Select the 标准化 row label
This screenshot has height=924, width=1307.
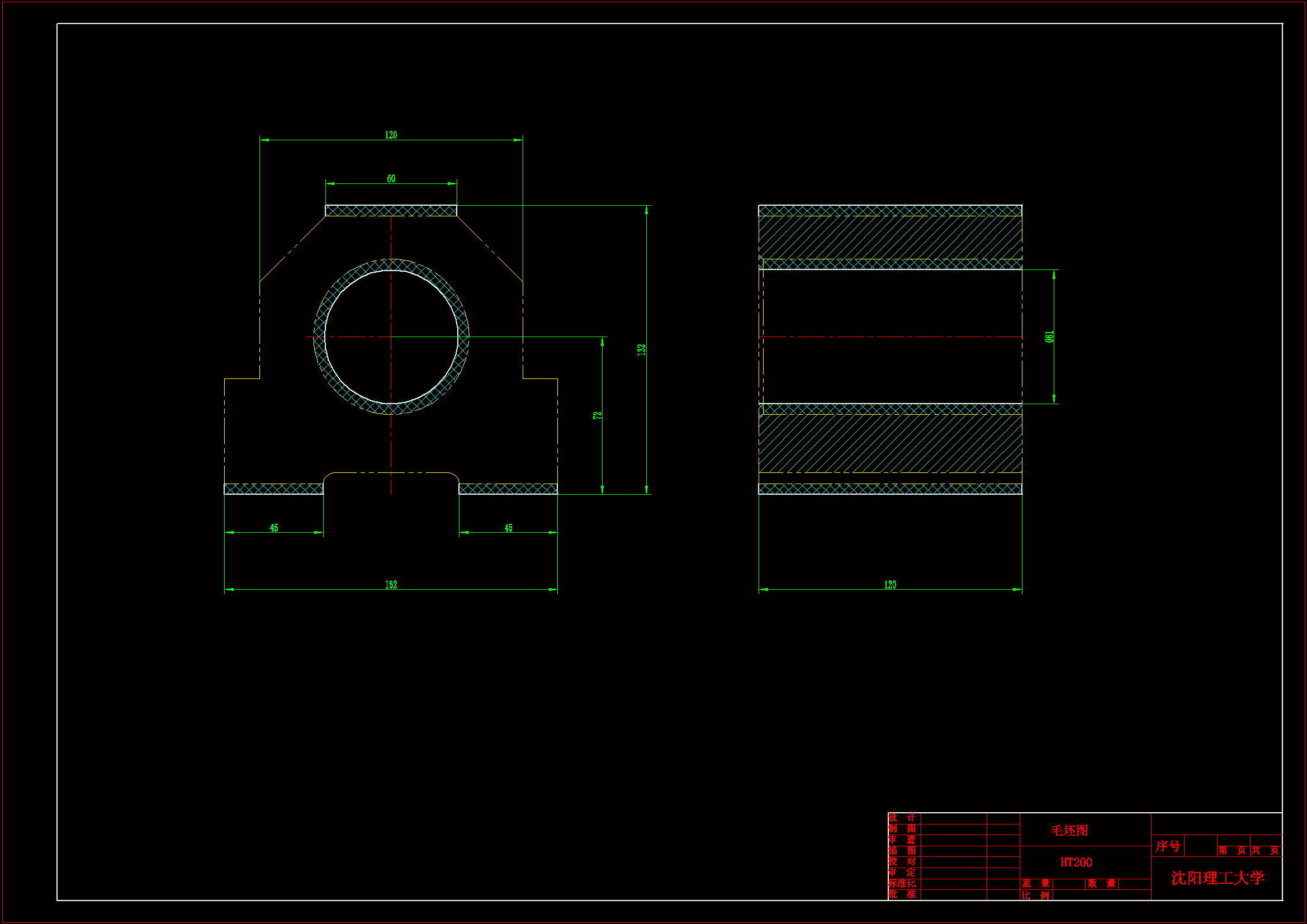(902, 884)
